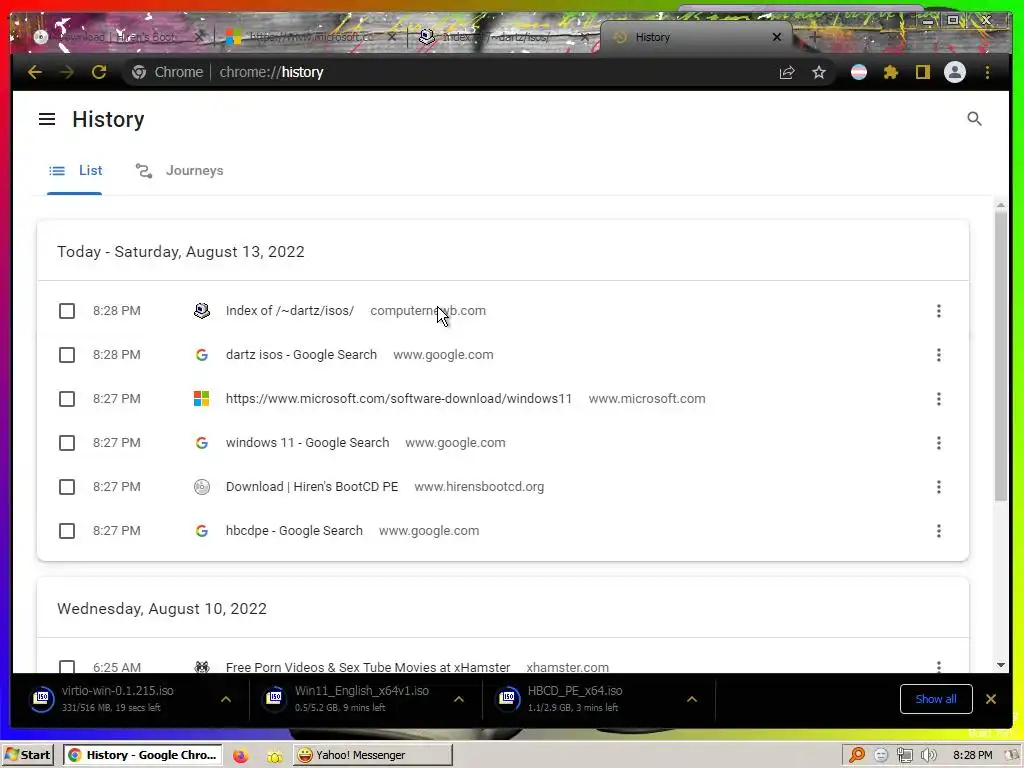Screen dimensions: 1024x768
Task: Open Yahoo! Messenger from the taskbar
Action: click(x=372, y=755)
